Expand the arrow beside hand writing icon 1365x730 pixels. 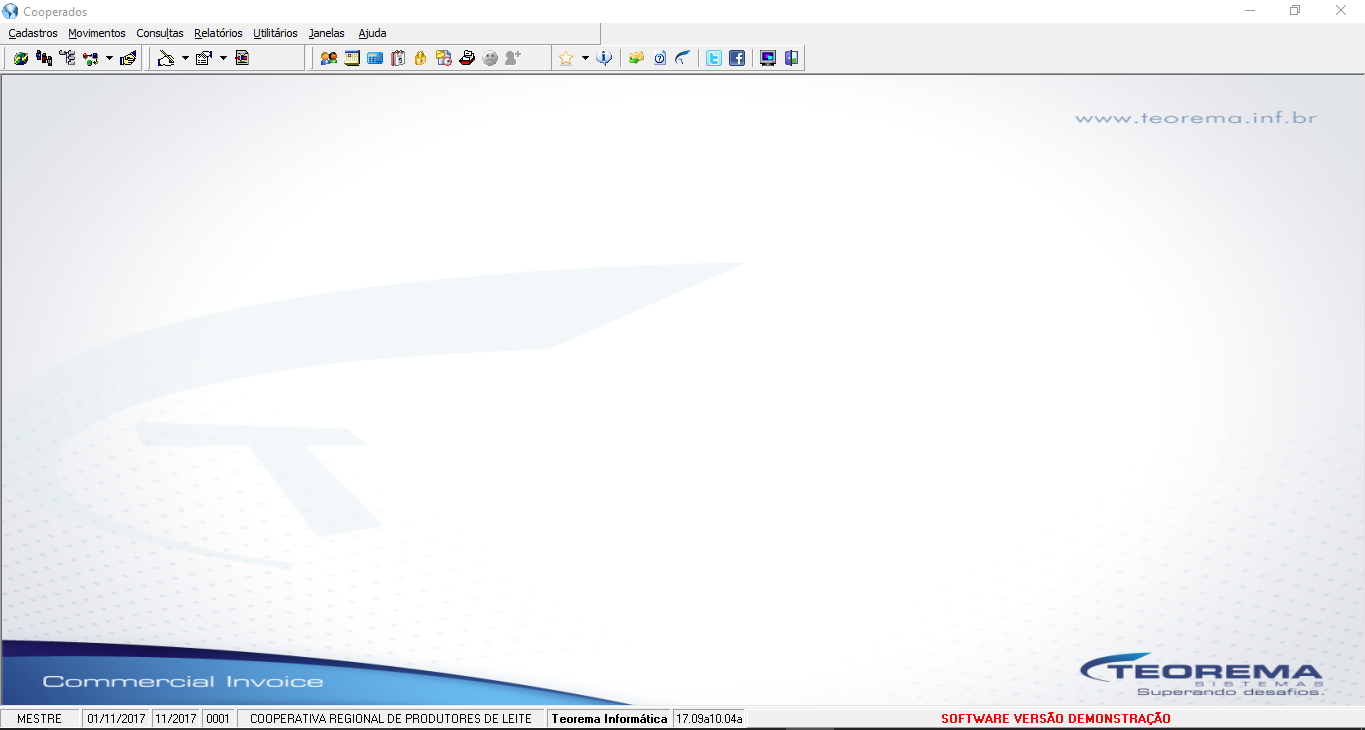(185, 58)
